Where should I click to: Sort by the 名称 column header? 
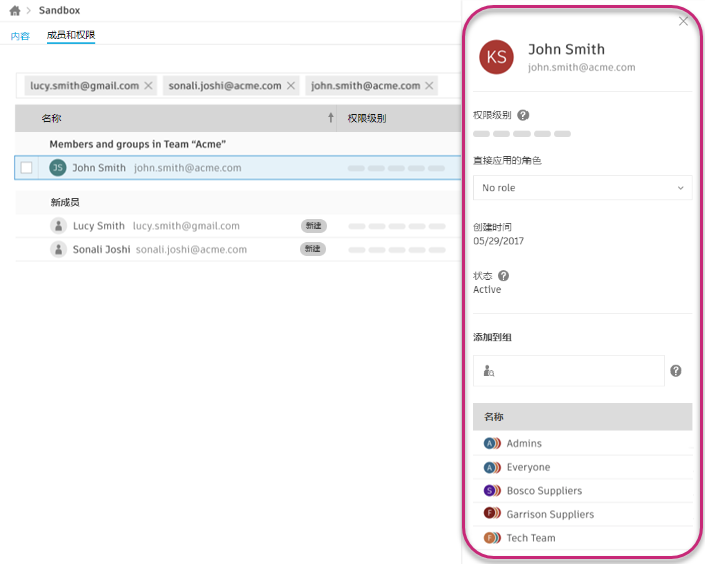tap(52, 118)
